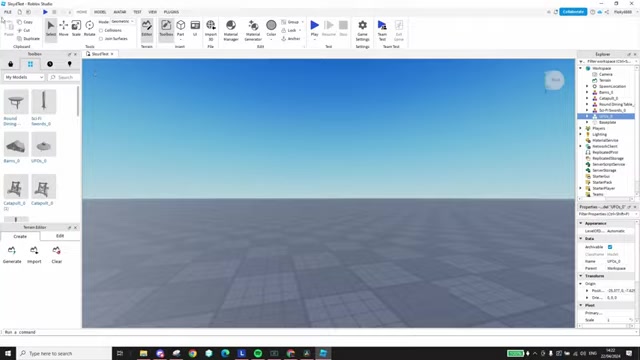
Task: Expand the Lighting node in Explorer
Action: click(x=581, y=134)
